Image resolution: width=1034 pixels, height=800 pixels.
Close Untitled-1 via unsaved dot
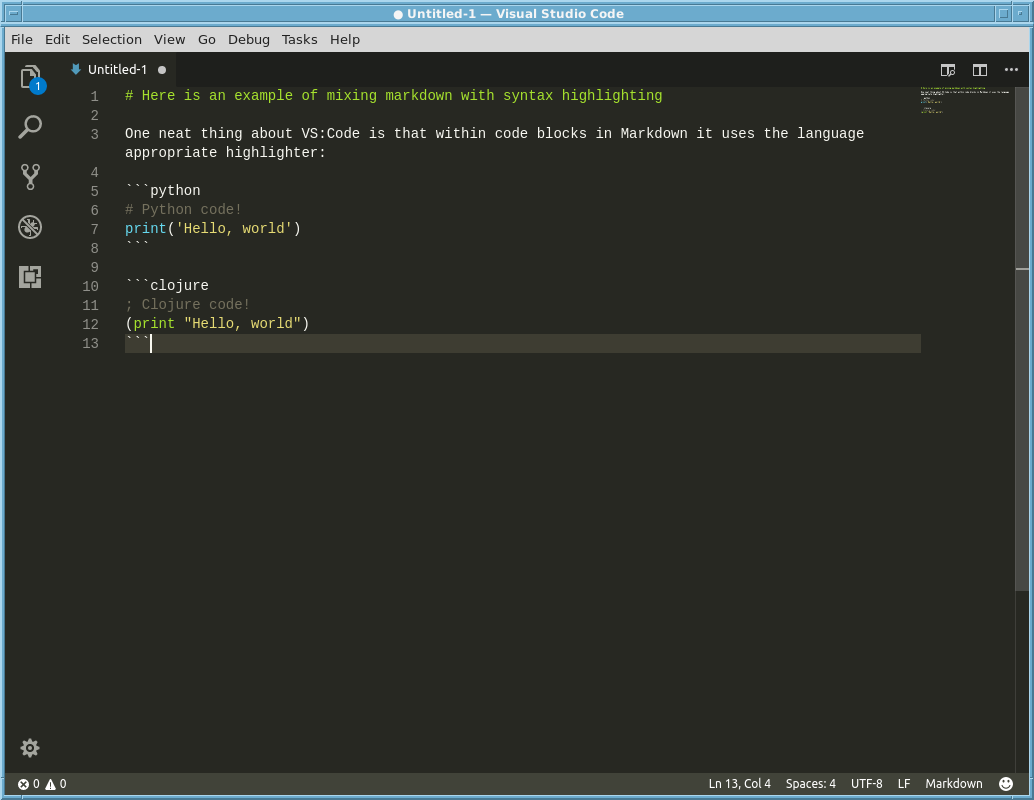click(162, 70)
